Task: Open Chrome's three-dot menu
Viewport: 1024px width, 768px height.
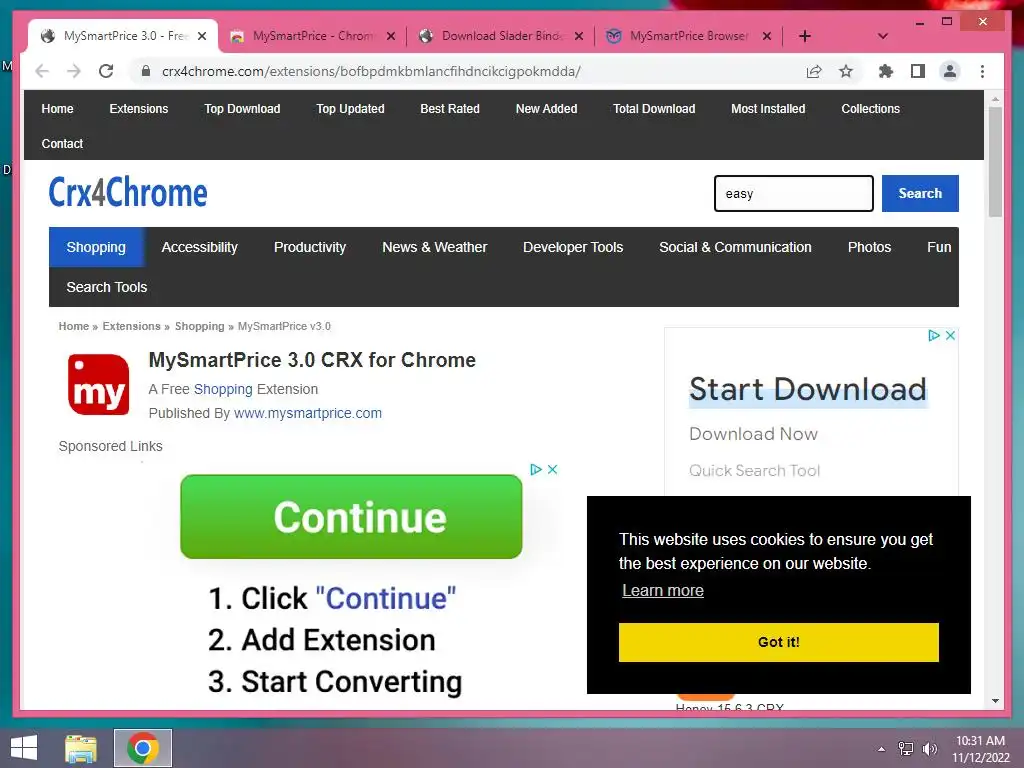Action: 982,71
